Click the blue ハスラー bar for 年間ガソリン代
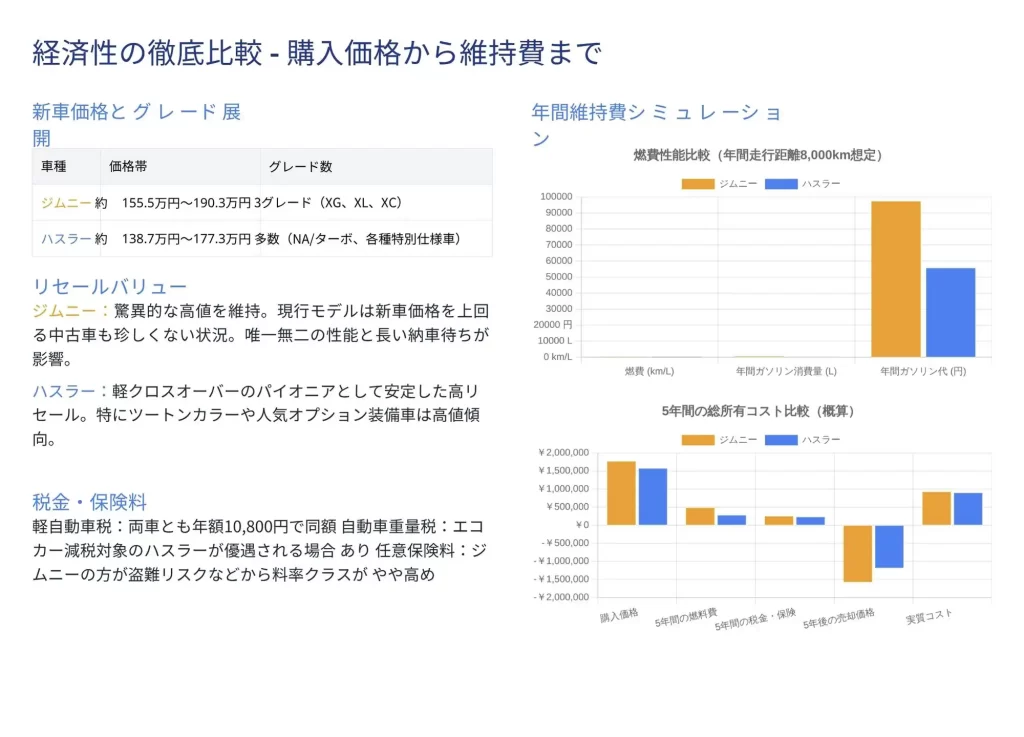 (x=950, y=313)
